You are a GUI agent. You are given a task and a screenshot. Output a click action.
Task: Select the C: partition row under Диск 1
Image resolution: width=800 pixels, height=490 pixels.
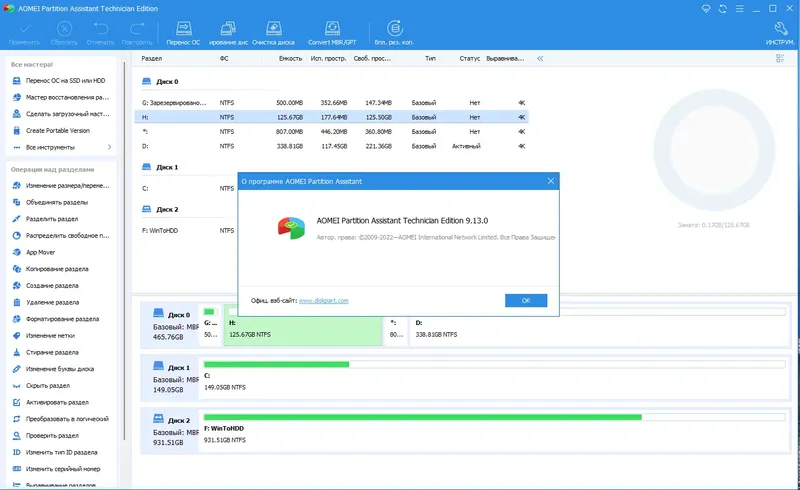187,188
